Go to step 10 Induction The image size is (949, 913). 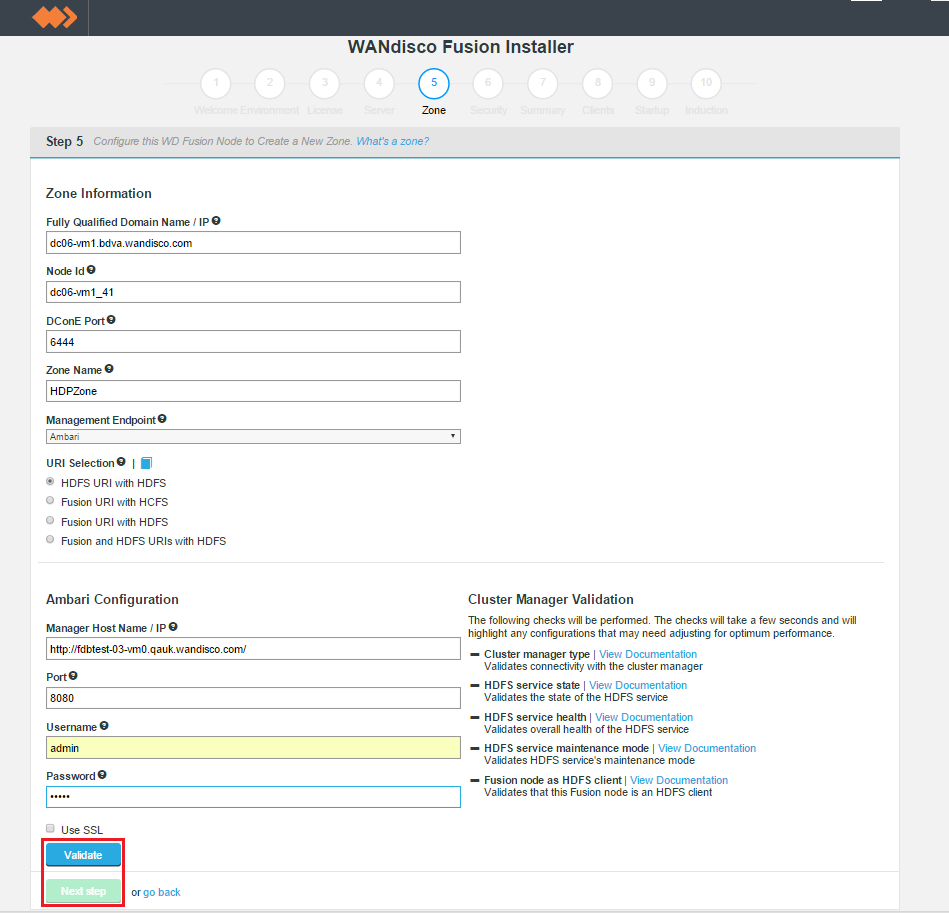706,83
